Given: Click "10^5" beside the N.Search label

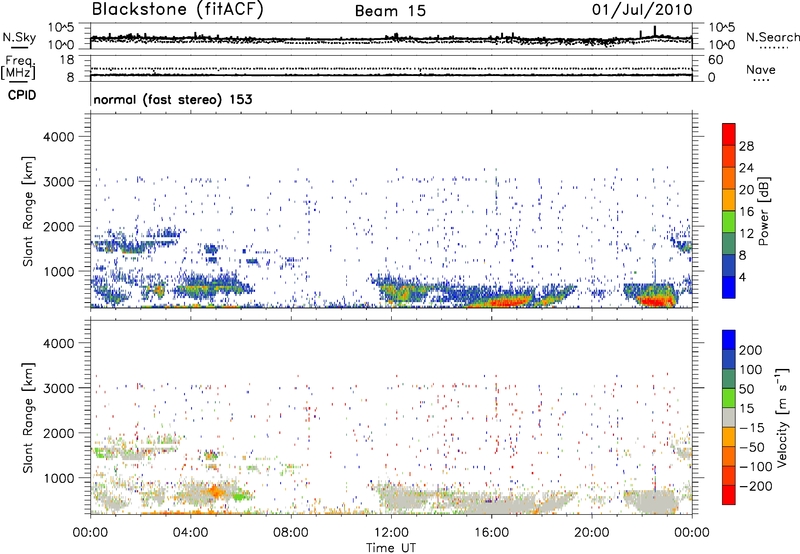Looking at the screenshot, I should 722,28.
